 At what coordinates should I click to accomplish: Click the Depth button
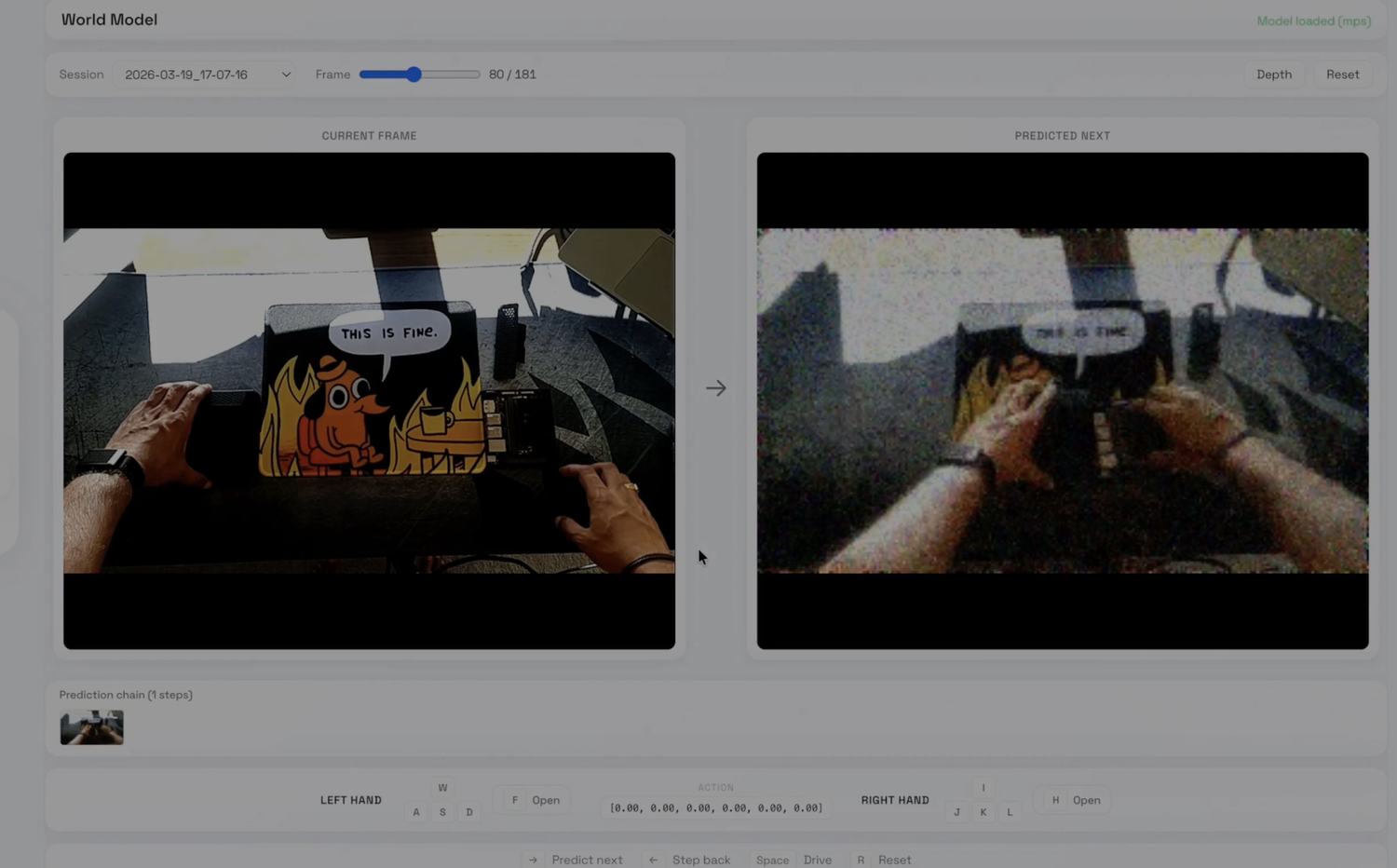(1273, 75)
